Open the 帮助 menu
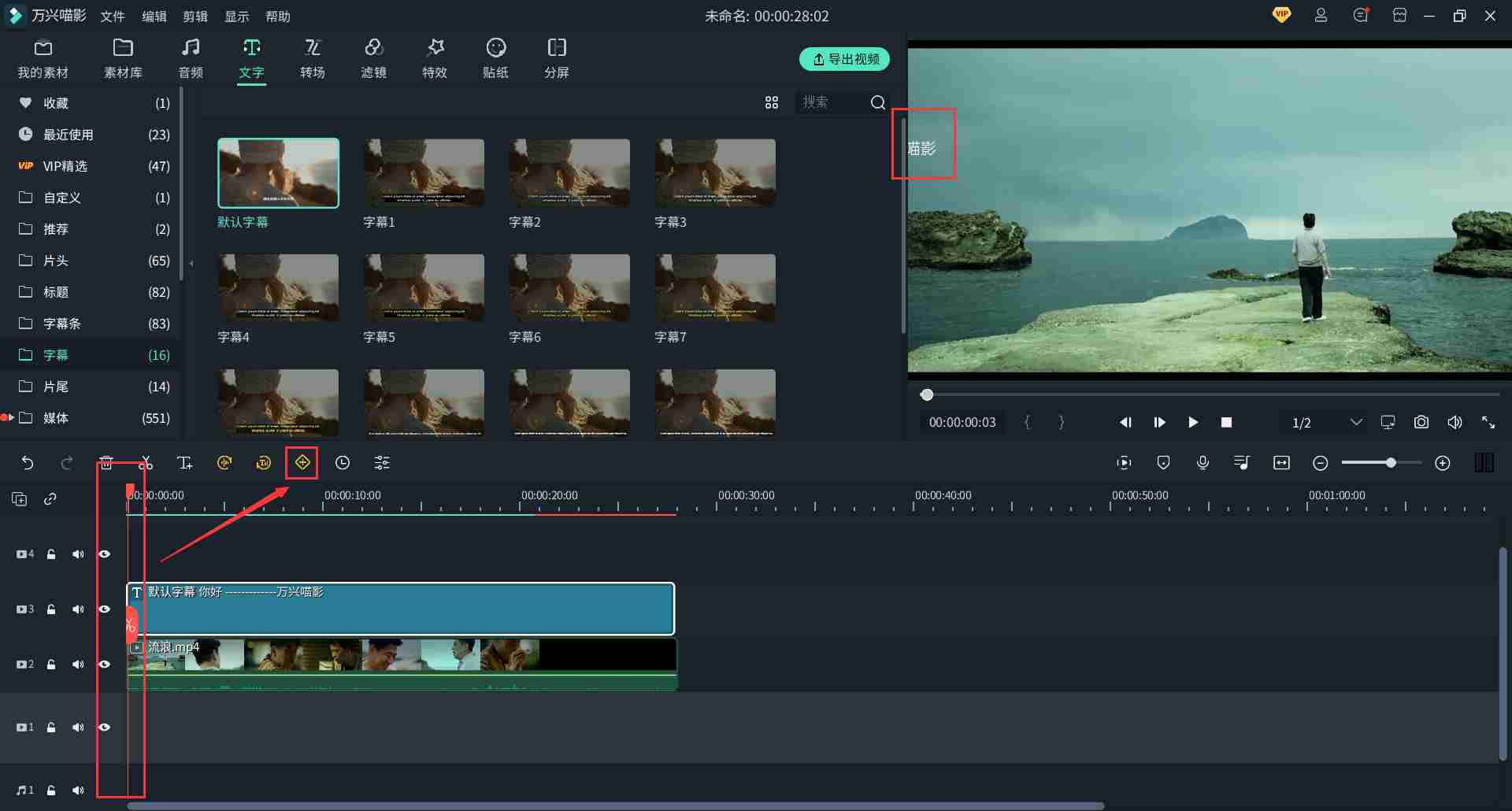 point(278,16)
